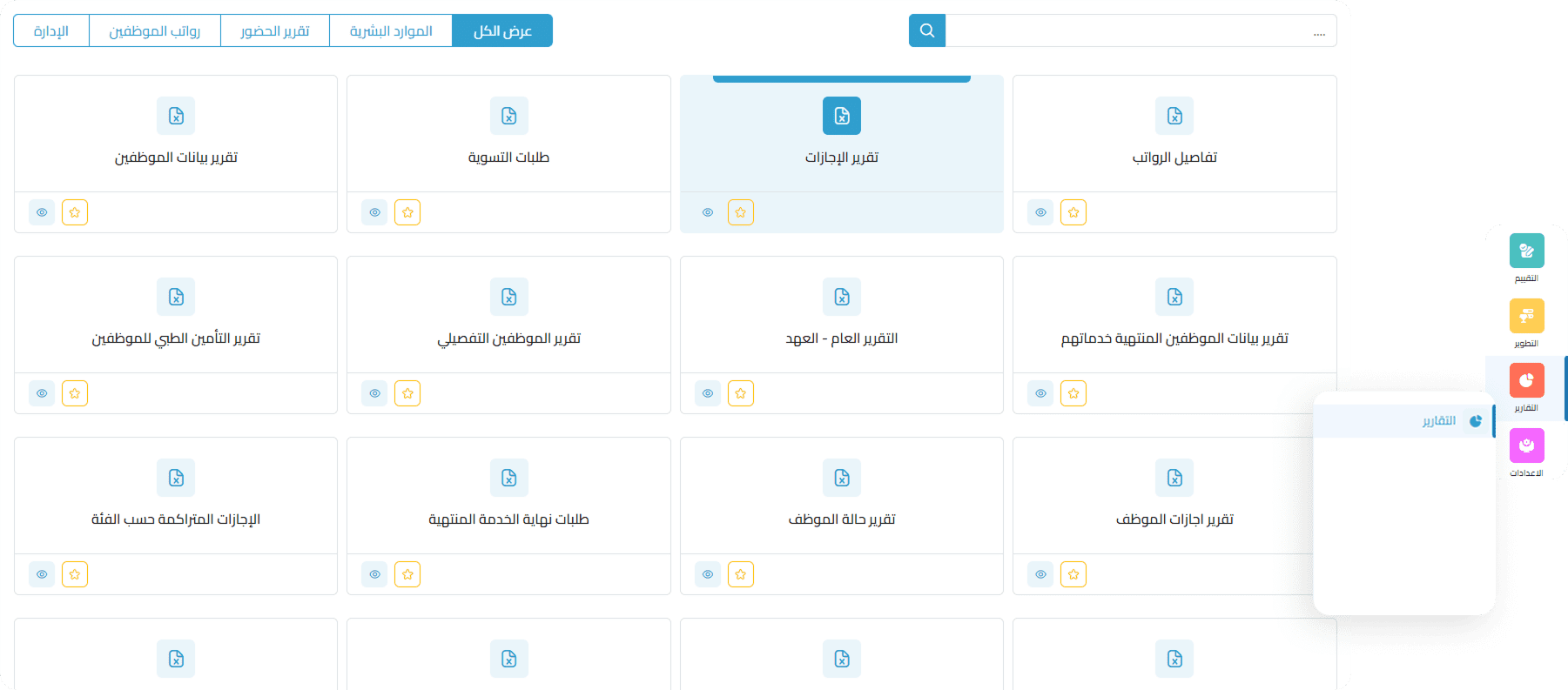Image resolution: width=1568 pixels, height=690 pixels.
Task: Click the search magnifier button
Action: 927,30
